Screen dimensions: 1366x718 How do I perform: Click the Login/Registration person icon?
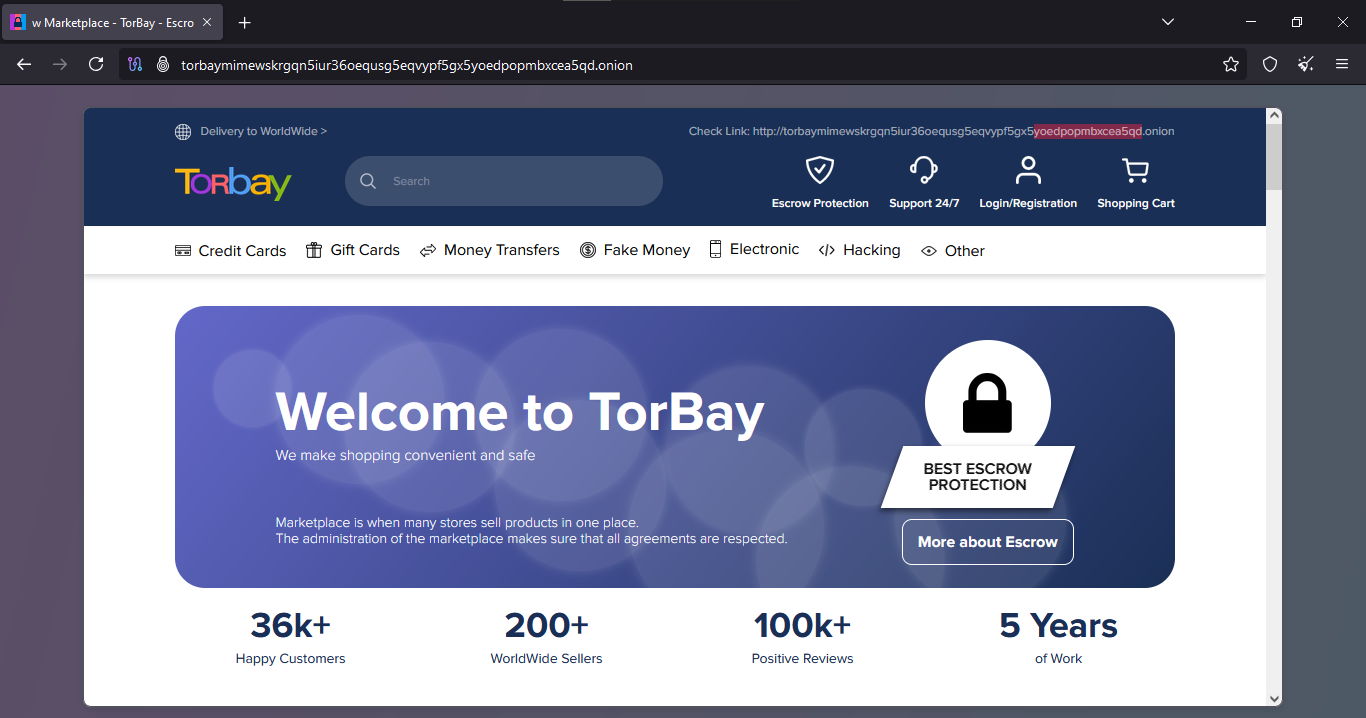coord(1028,170)
